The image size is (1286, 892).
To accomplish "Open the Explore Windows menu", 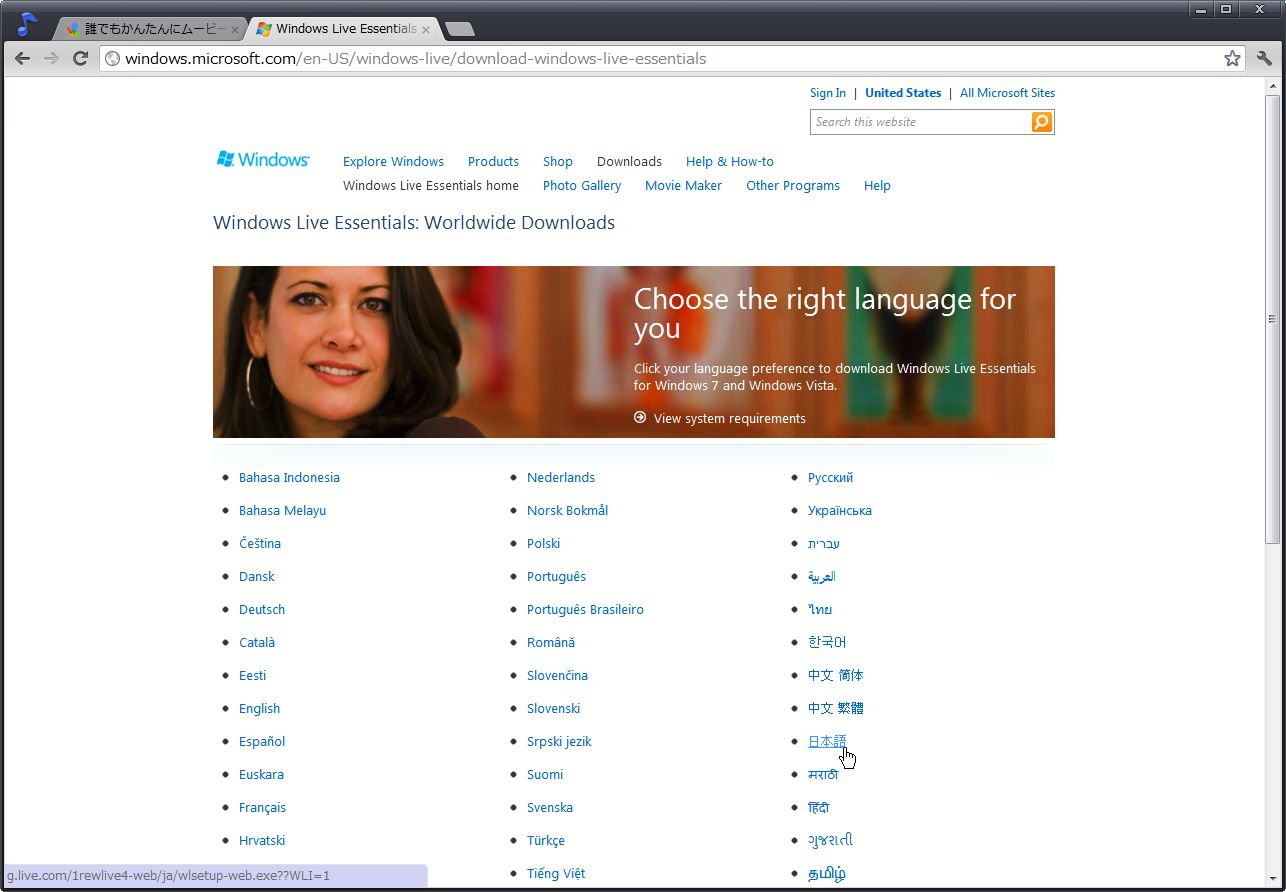I will (x=393, y=161).
